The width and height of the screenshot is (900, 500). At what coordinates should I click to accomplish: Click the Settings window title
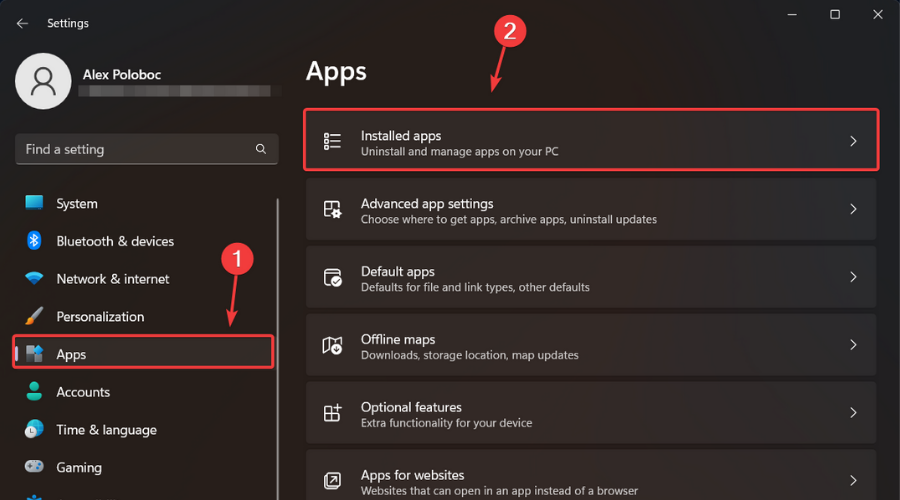pyautogui.click(x=68, y=24)
